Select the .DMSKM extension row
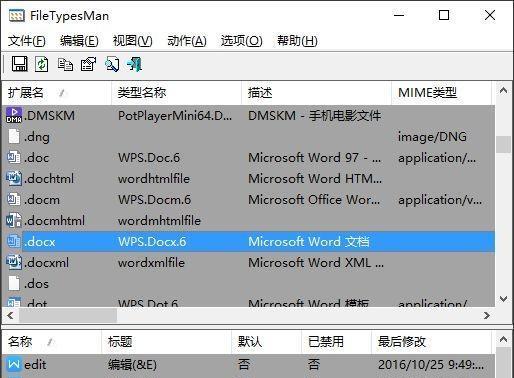Image resolution: width=514 pixels, height=378 pixels. (248, 115)
